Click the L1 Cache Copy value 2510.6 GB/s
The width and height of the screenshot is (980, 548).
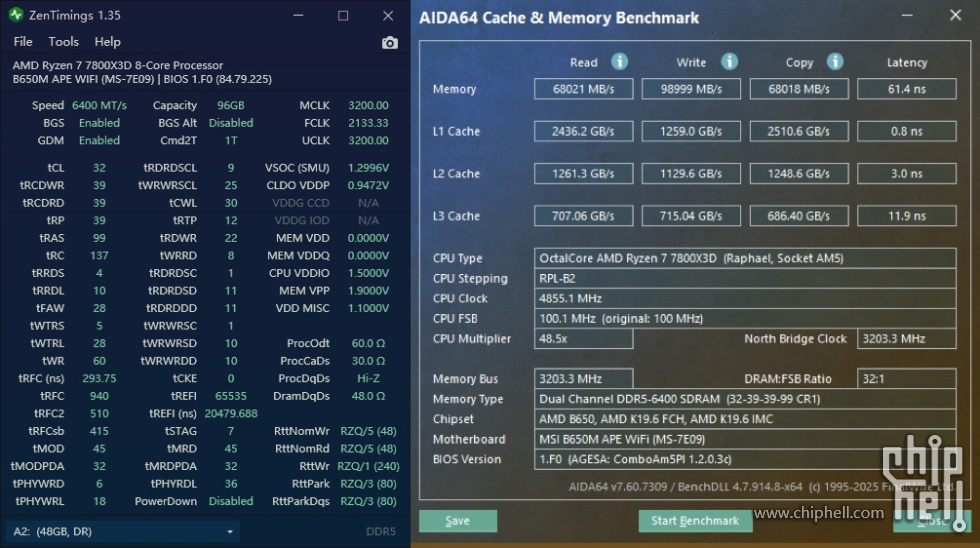(799, 131)
